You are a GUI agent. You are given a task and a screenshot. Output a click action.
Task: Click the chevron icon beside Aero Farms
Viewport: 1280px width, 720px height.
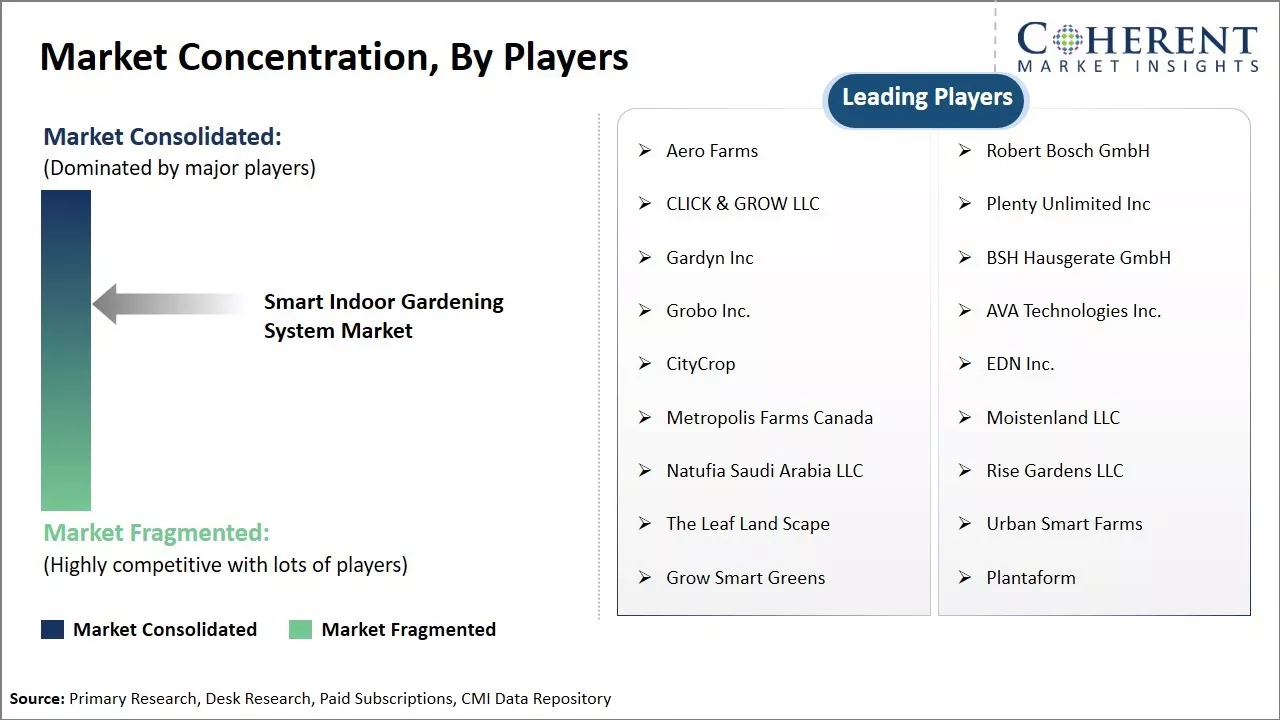coord(645,151)
